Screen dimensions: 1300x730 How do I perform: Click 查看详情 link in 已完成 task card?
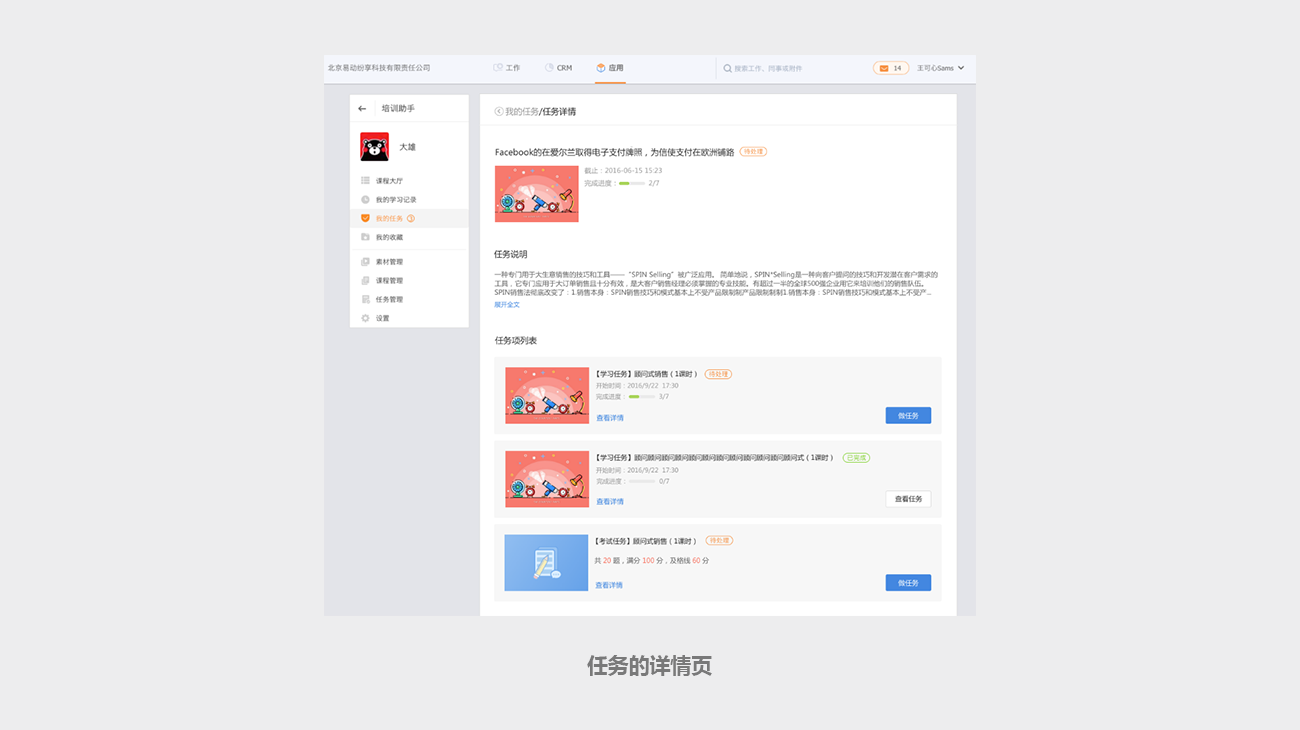click(610, 502)
